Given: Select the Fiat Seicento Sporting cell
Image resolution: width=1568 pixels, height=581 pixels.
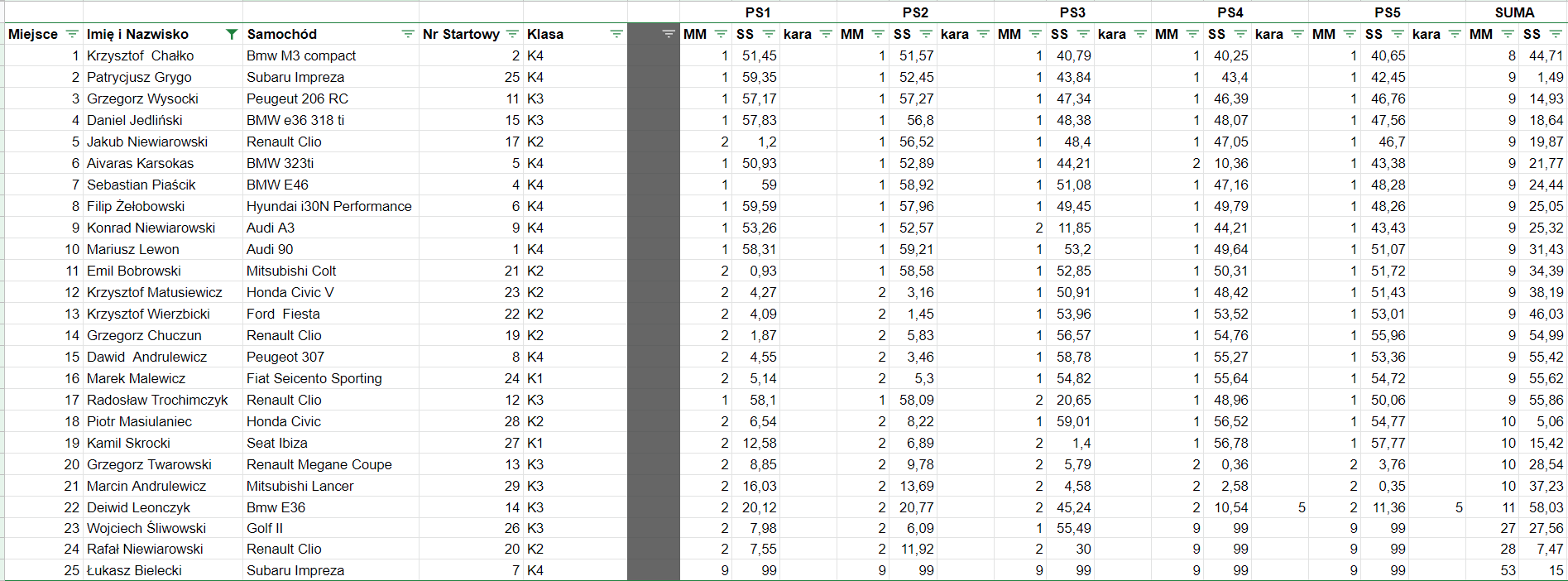Looking at the screenshot, I should [x=314, y=378].
